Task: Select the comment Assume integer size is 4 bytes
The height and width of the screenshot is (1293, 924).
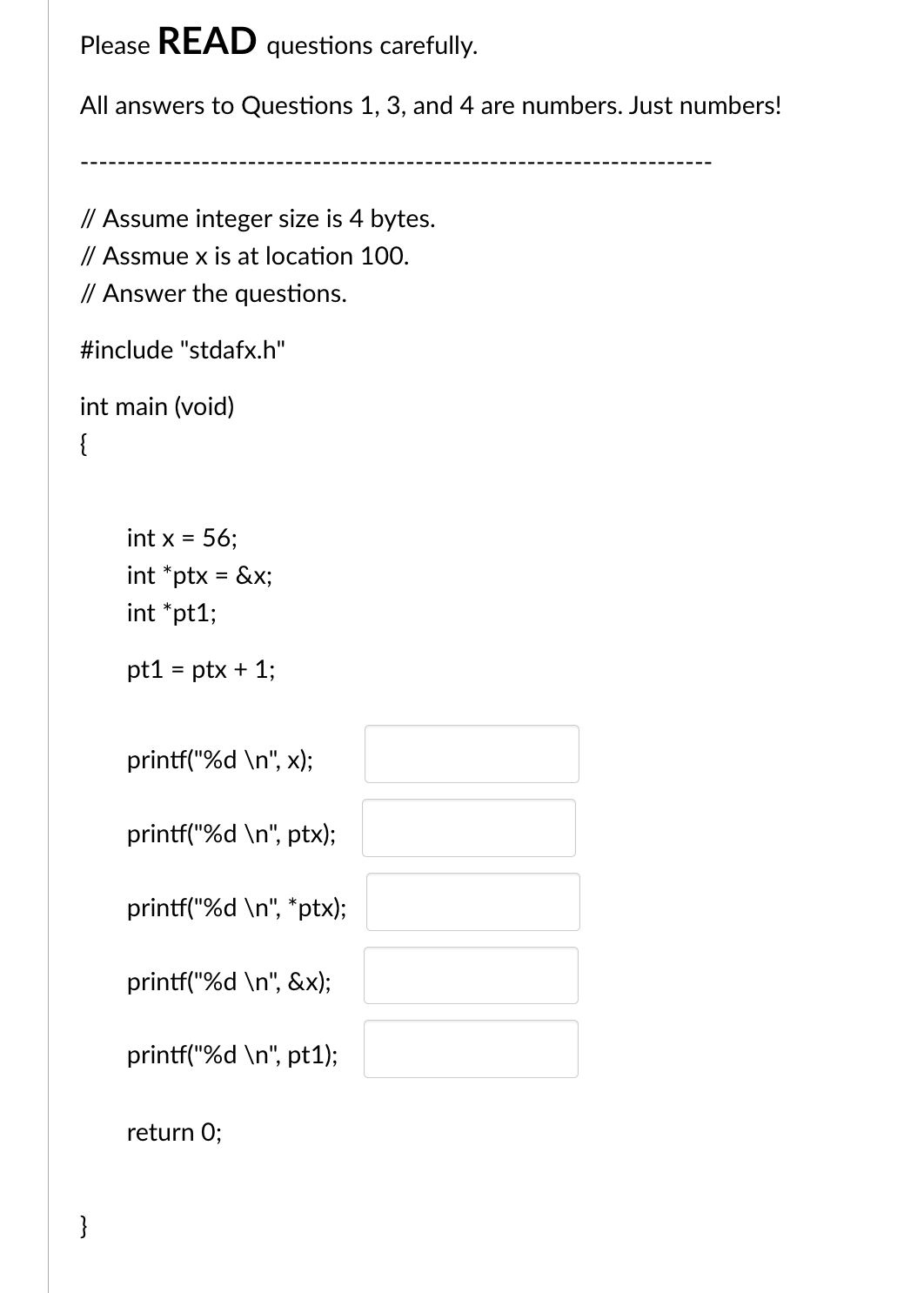Action: tap(258, 218)
